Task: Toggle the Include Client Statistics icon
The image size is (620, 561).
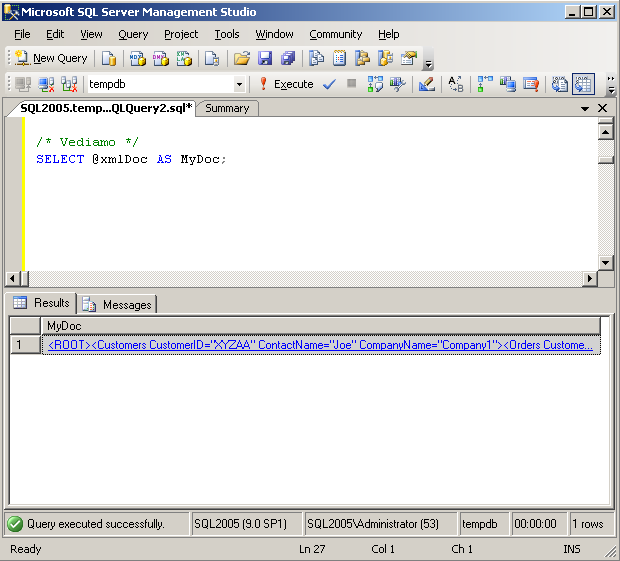Action: pos(508,84)
